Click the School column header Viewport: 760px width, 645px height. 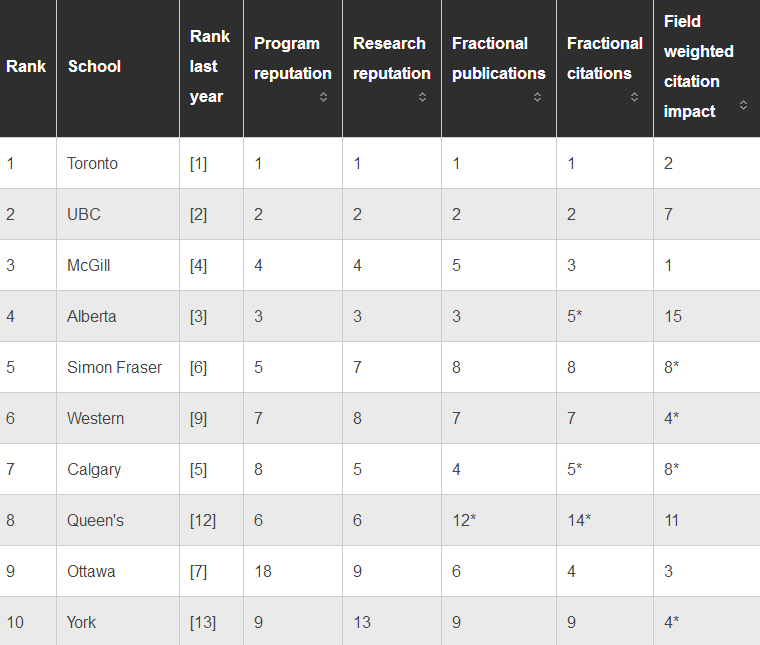[118, 68]
